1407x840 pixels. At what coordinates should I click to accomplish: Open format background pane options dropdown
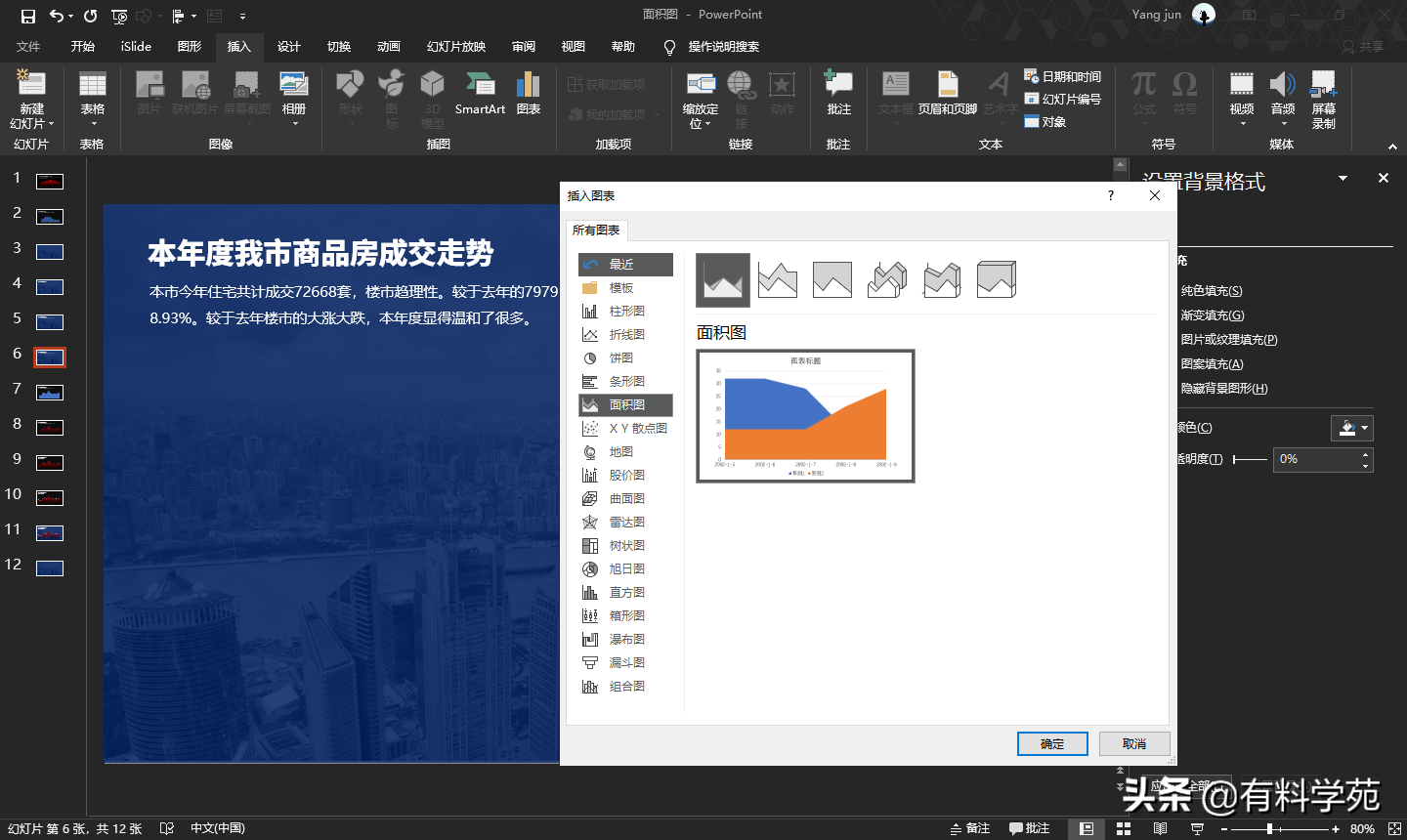1343,178
